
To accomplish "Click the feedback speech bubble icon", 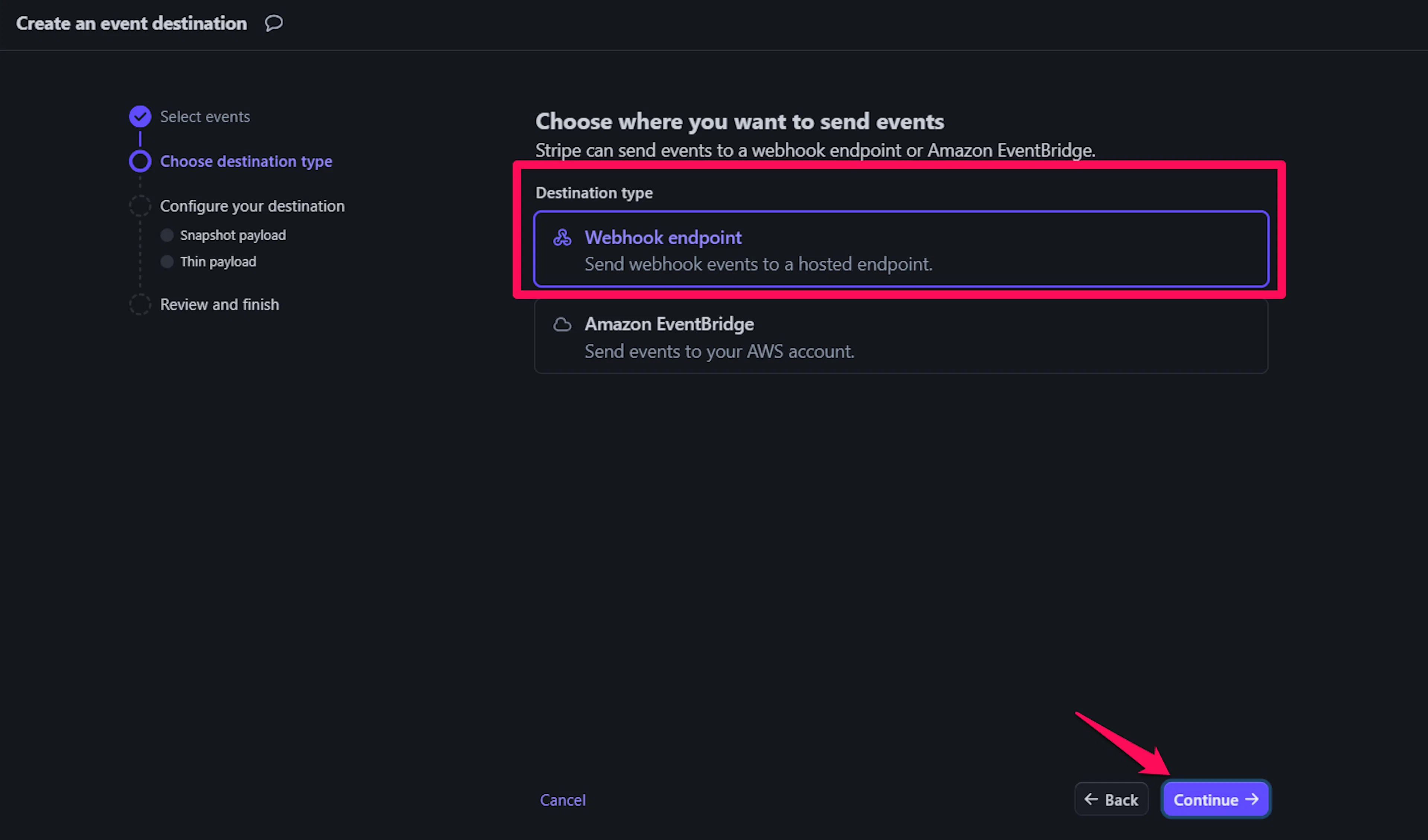I will (274, 23).
